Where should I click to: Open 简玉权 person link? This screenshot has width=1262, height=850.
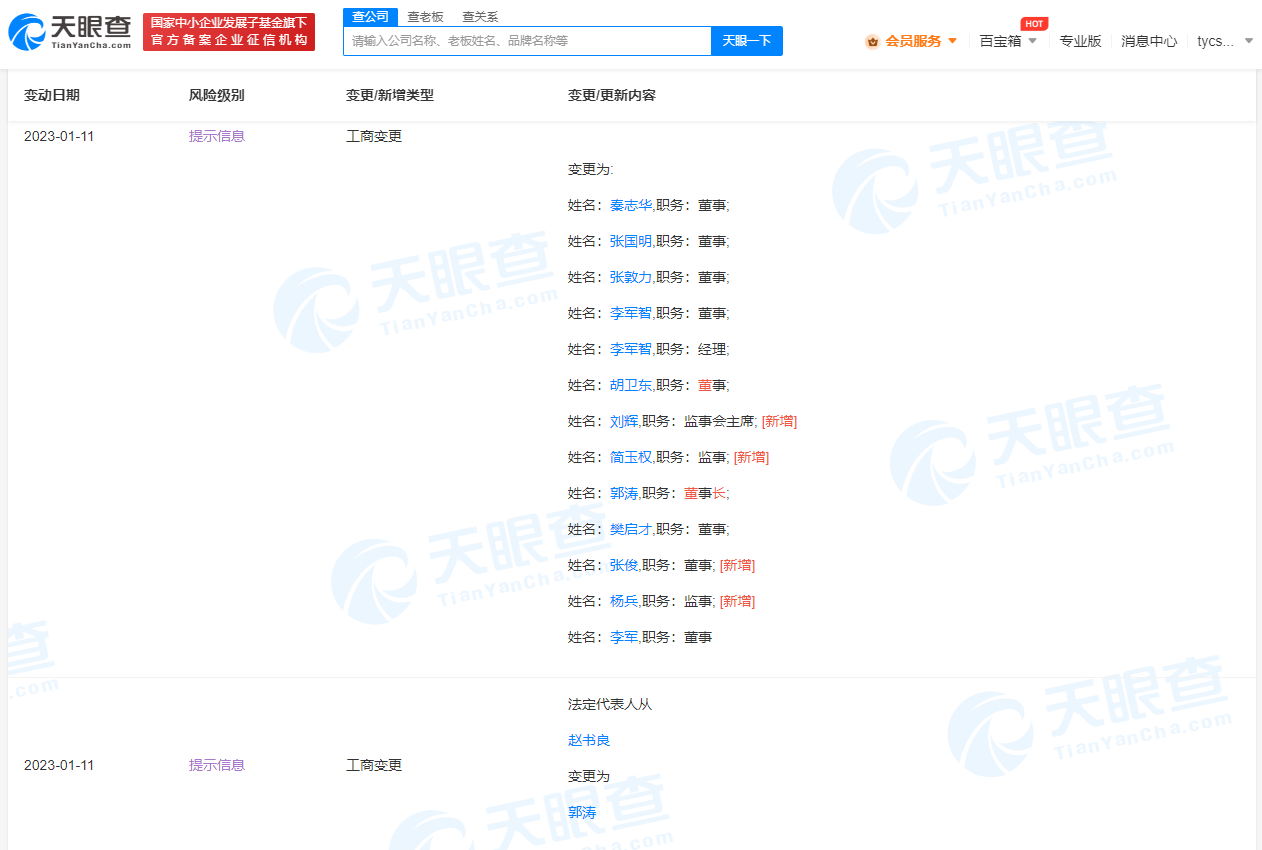click(x=631, y=457)
